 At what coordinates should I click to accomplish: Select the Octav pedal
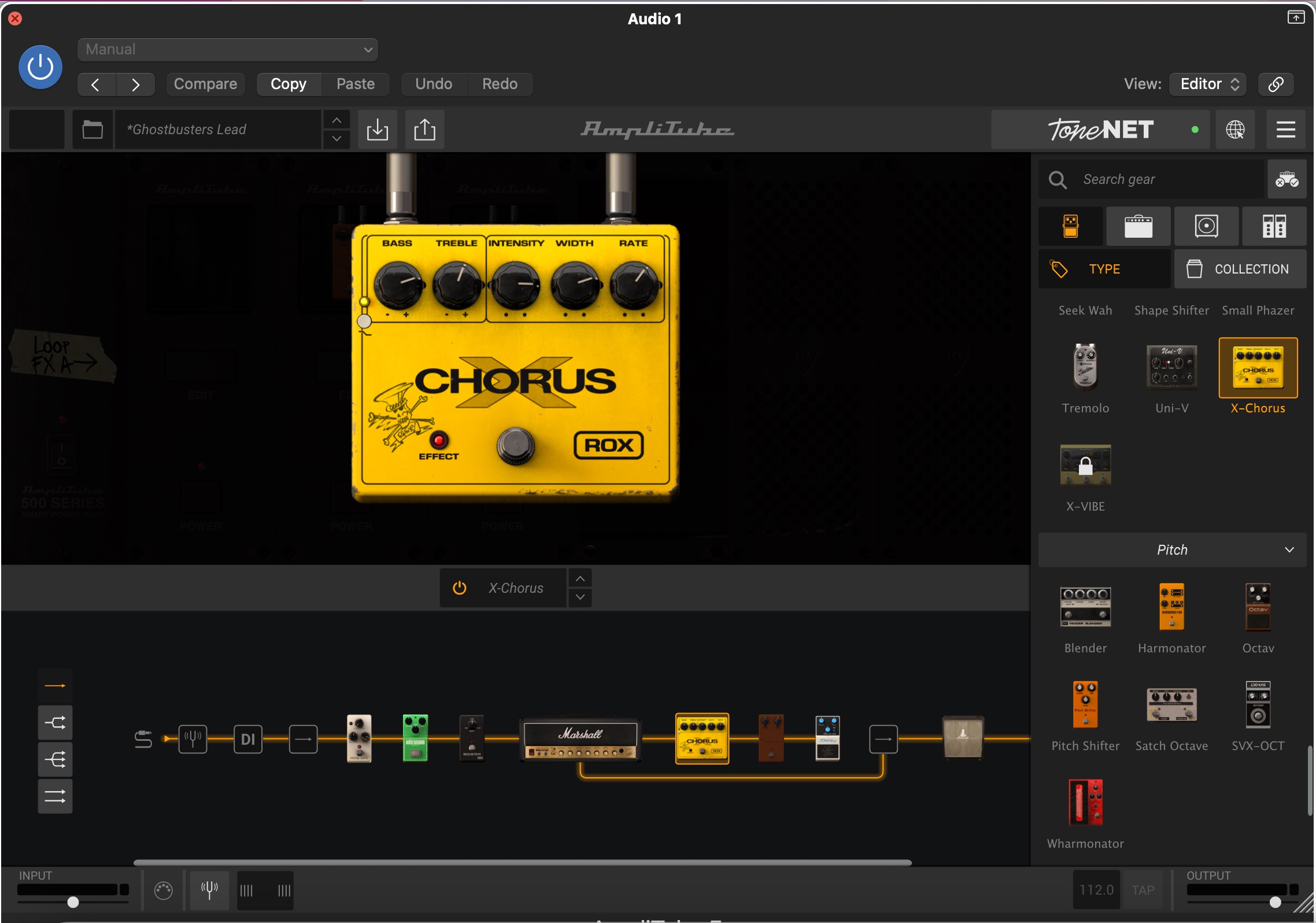click(1258, 607)
